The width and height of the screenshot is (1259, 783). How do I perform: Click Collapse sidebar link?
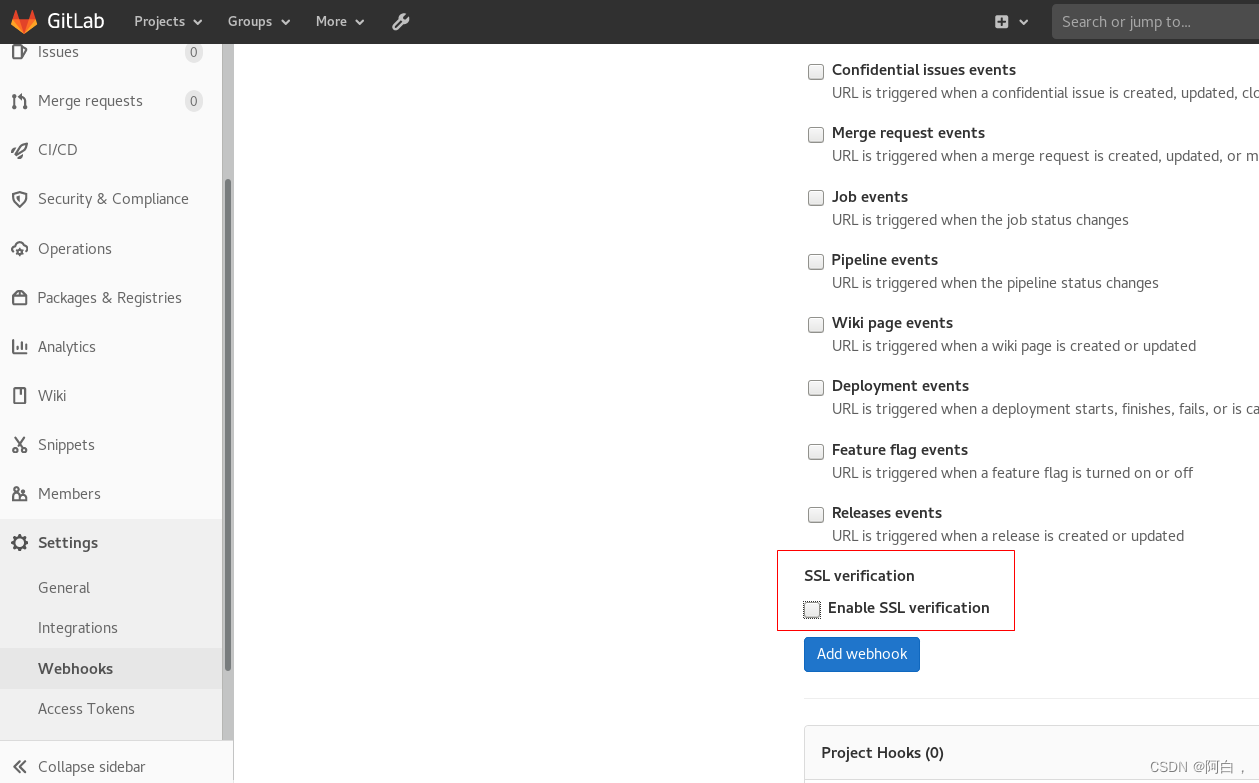coord(91,767)
